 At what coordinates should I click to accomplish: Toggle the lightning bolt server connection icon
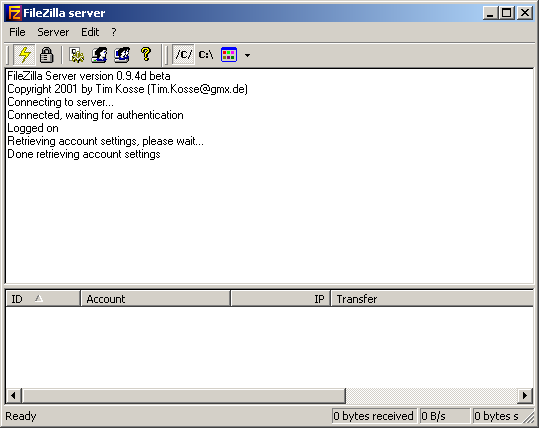tap(24, 55)
